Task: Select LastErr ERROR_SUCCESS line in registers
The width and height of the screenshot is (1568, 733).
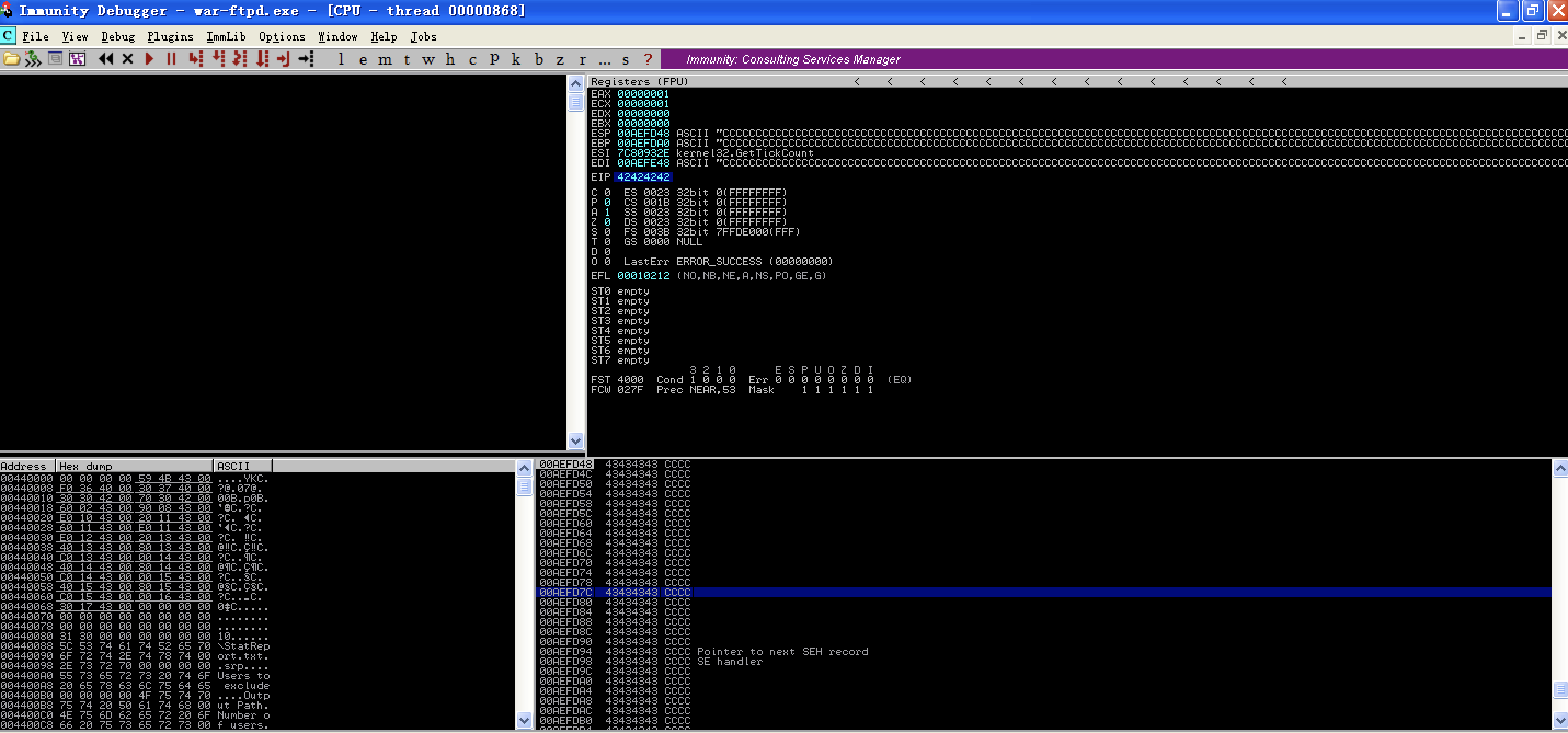Action: pyautogui.click(x=728, y=262)
